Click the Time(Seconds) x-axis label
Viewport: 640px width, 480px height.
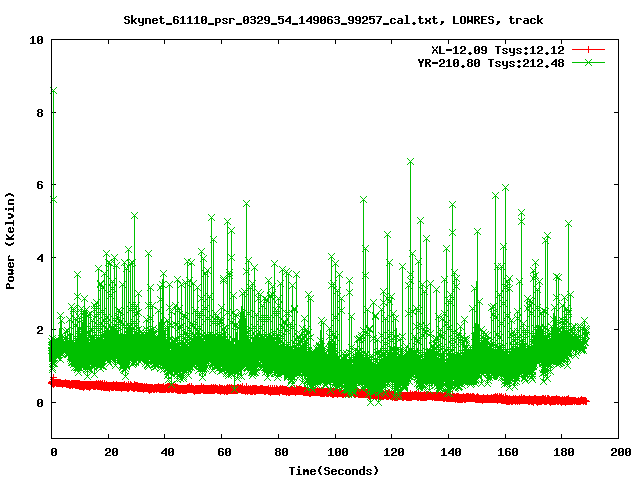point(332,470)
